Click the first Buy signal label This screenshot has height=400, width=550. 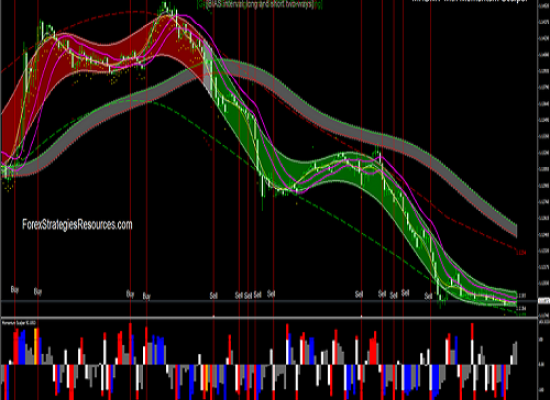[15, 289]
